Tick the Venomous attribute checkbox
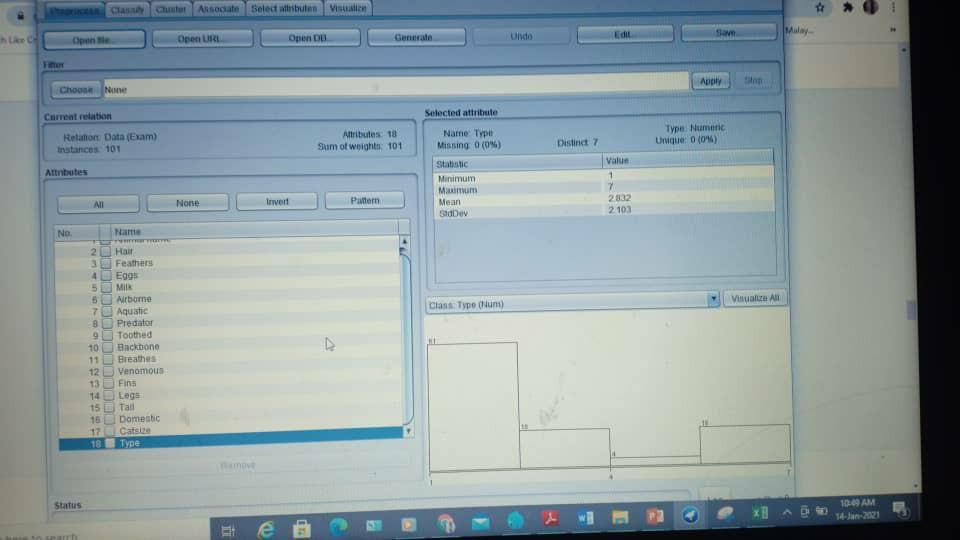The height and width of the screenshot is (540, 960). click(x=109, y=371)
